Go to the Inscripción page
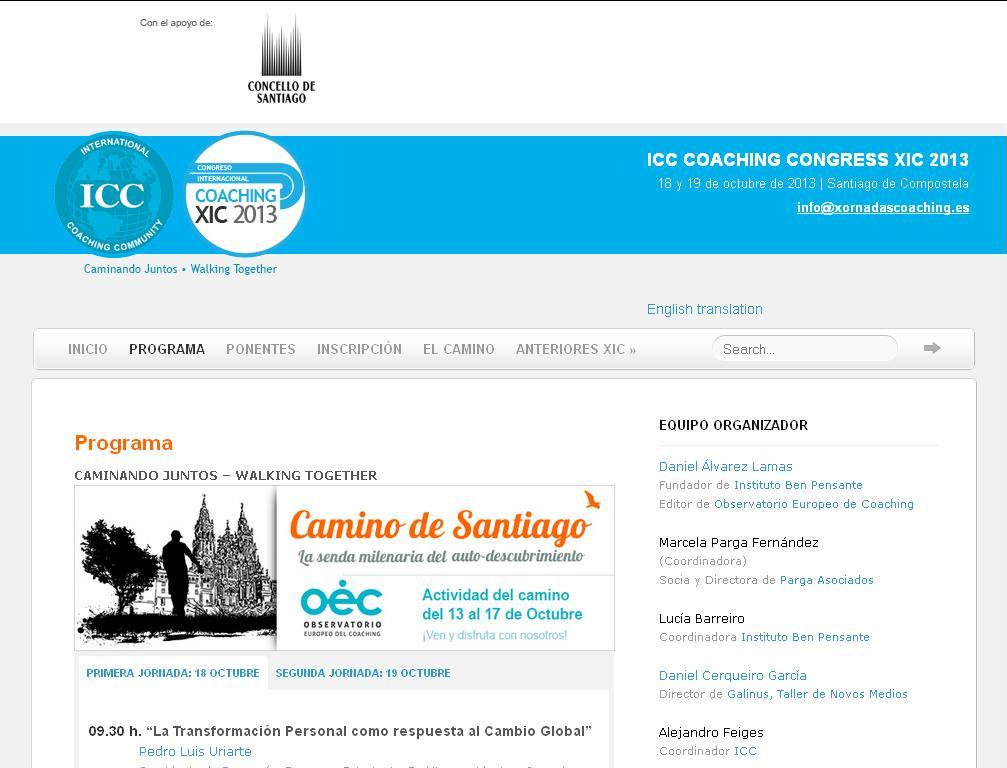Image resolution: width=1007 pixels, height=768 pixels. click(x=359, y=349)
